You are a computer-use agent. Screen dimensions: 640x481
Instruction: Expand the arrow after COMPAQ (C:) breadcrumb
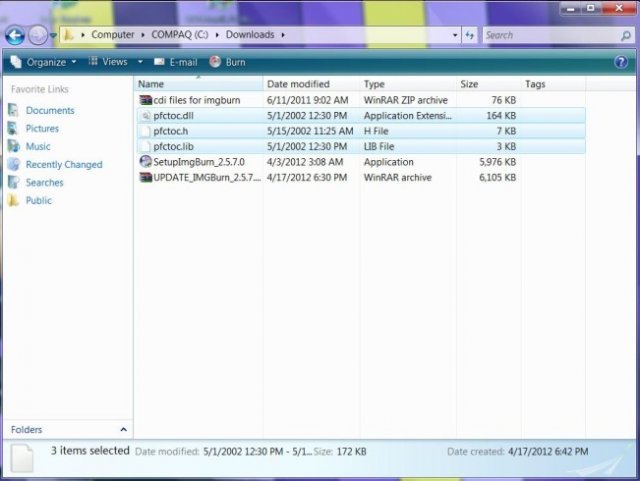click(217, 35)
